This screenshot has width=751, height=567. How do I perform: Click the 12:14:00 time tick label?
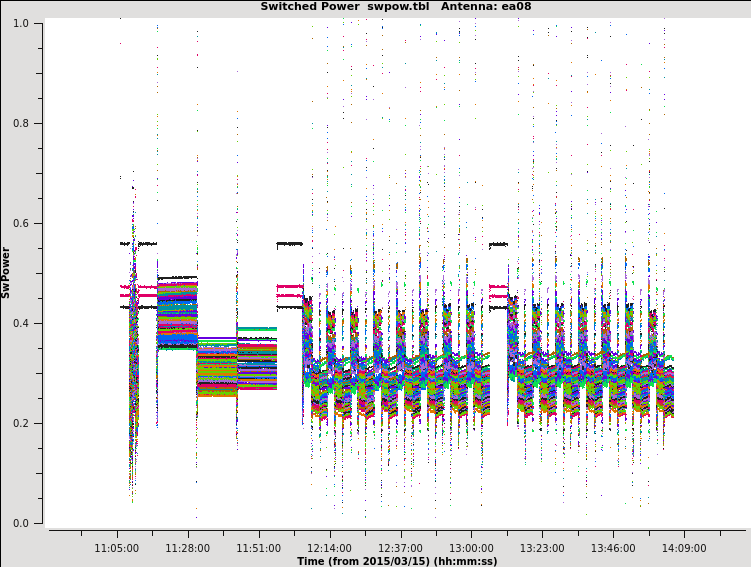[329, 548]
